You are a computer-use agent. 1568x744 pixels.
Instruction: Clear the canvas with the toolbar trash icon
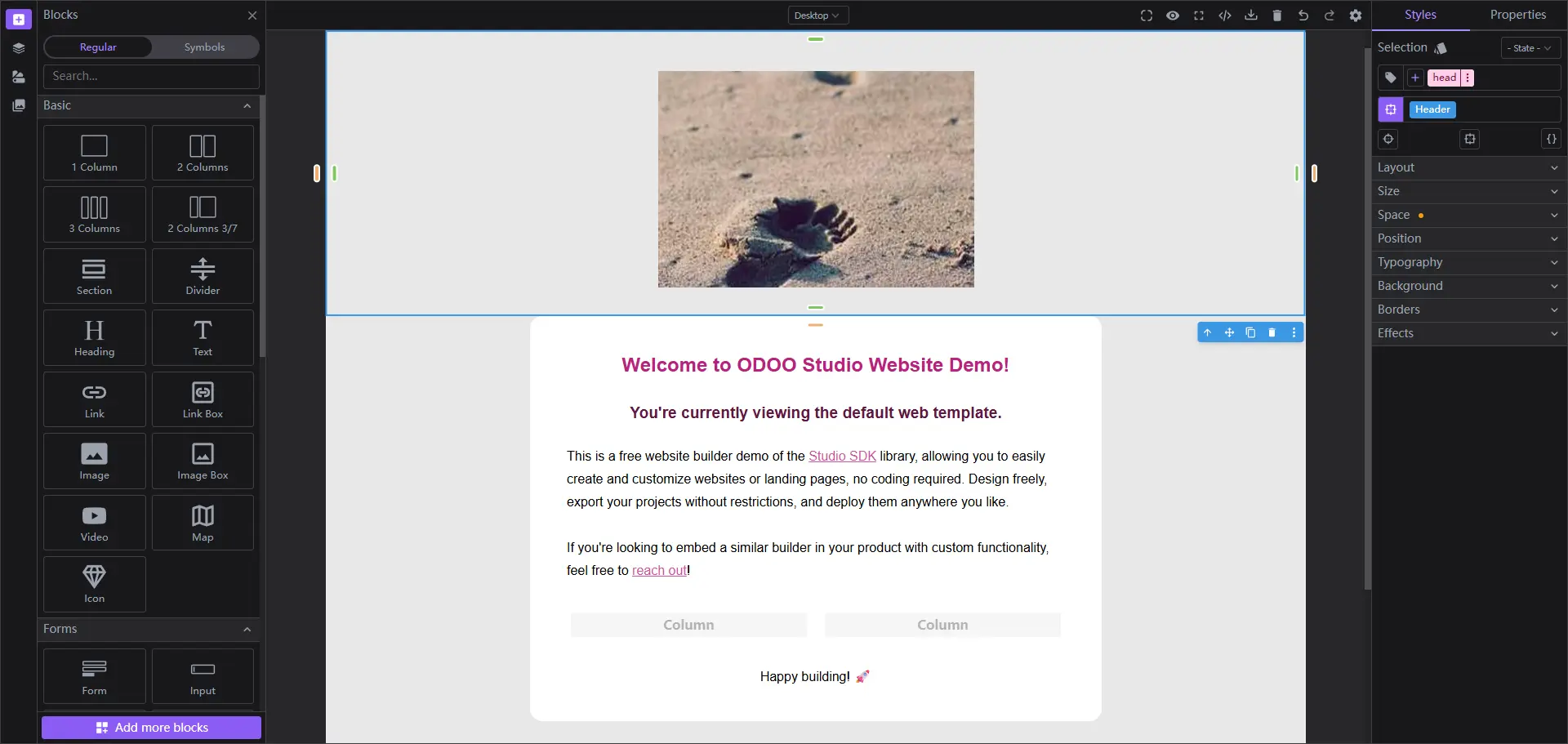click(x=1277, y=16)
